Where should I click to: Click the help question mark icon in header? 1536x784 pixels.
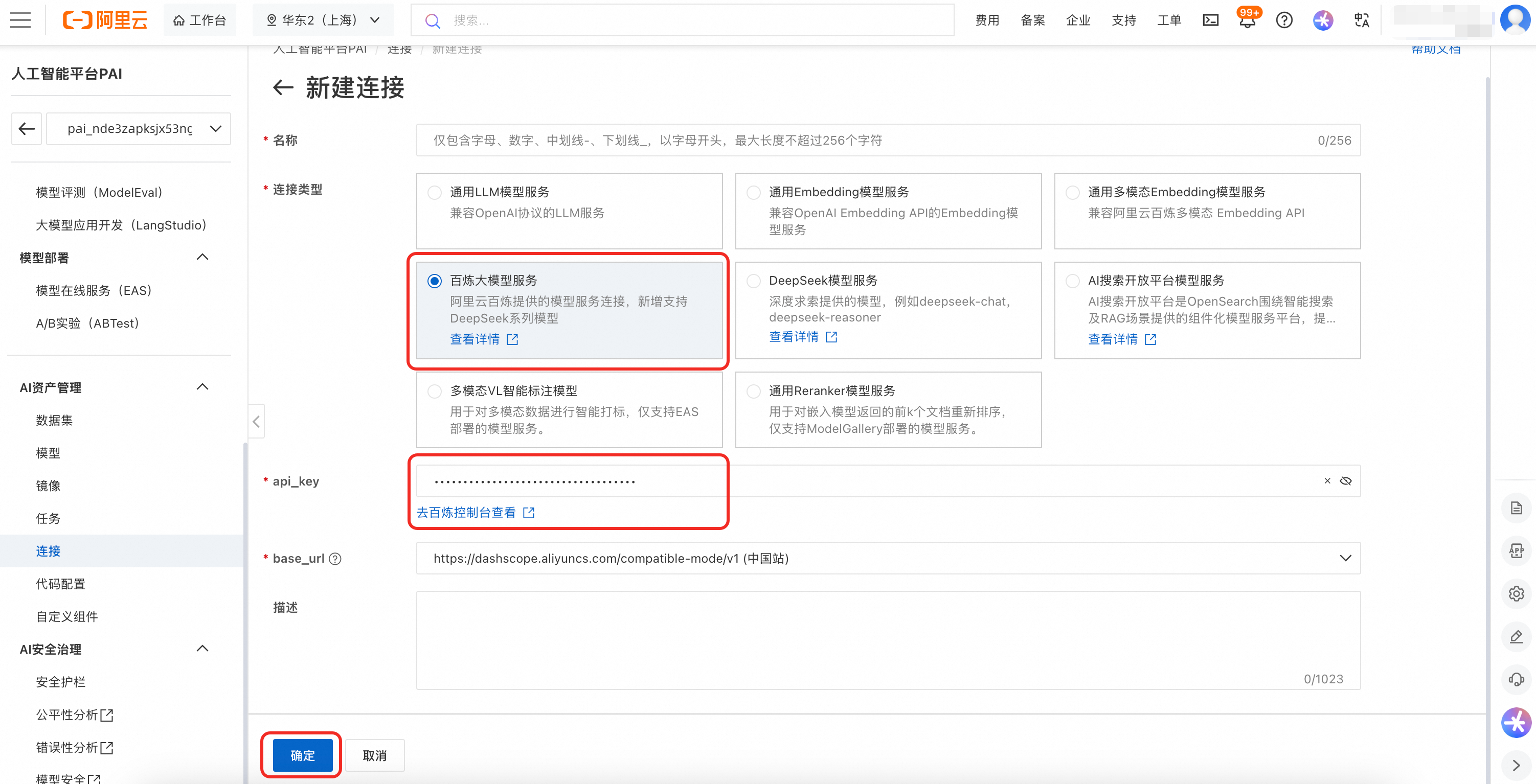tap(1284, 20)
